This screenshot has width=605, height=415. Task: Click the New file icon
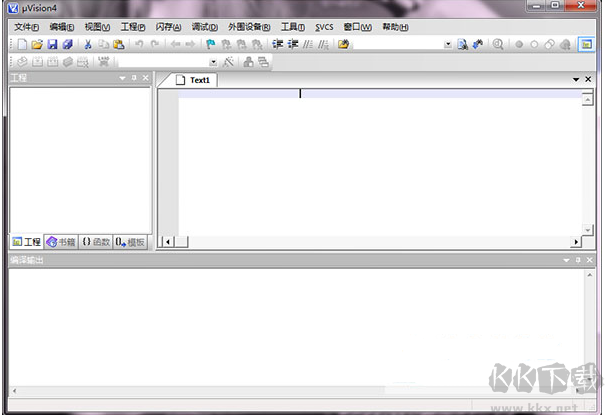click(21, 45)
